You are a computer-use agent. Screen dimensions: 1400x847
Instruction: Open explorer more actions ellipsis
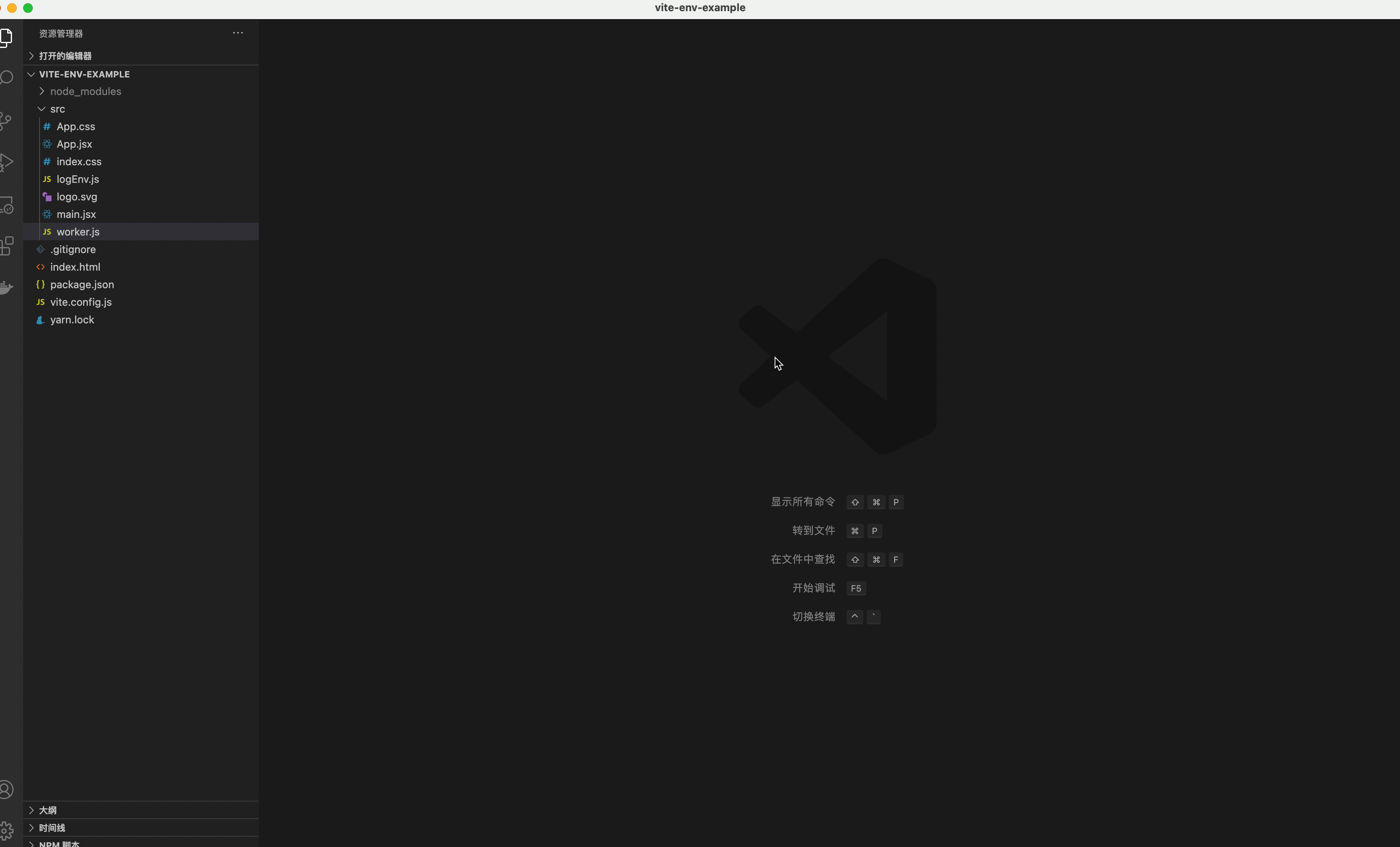pyautogui.click(x=238, y=33)
